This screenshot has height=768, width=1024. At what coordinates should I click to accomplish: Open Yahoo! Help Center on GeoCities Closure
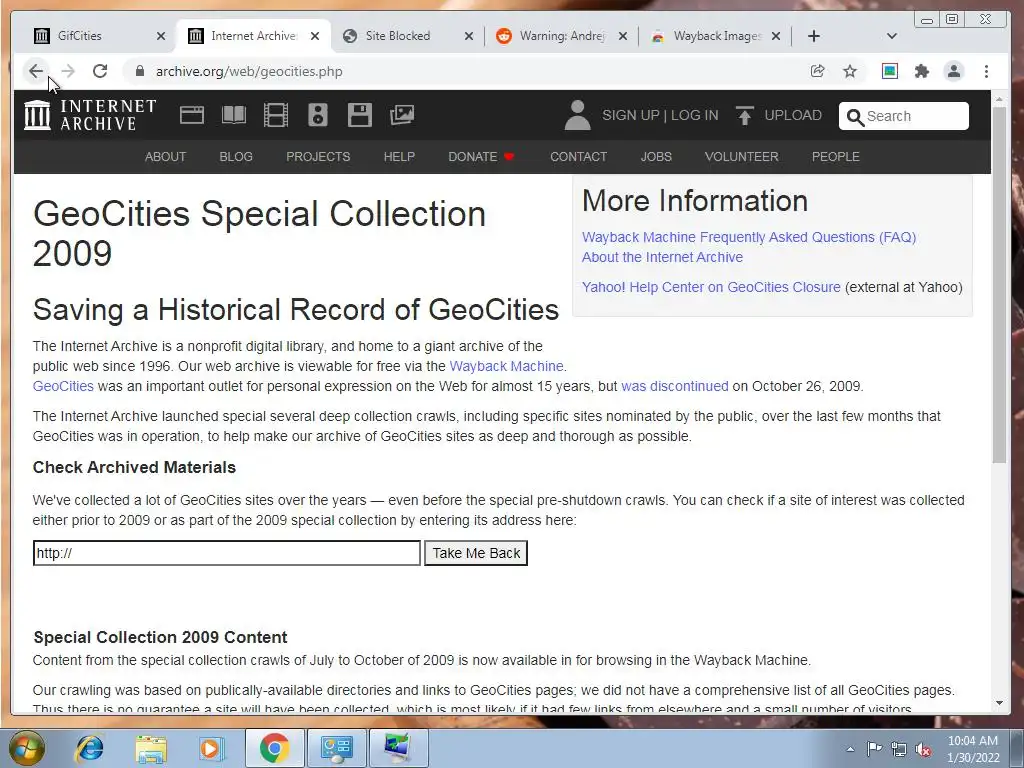pos(711,287)
